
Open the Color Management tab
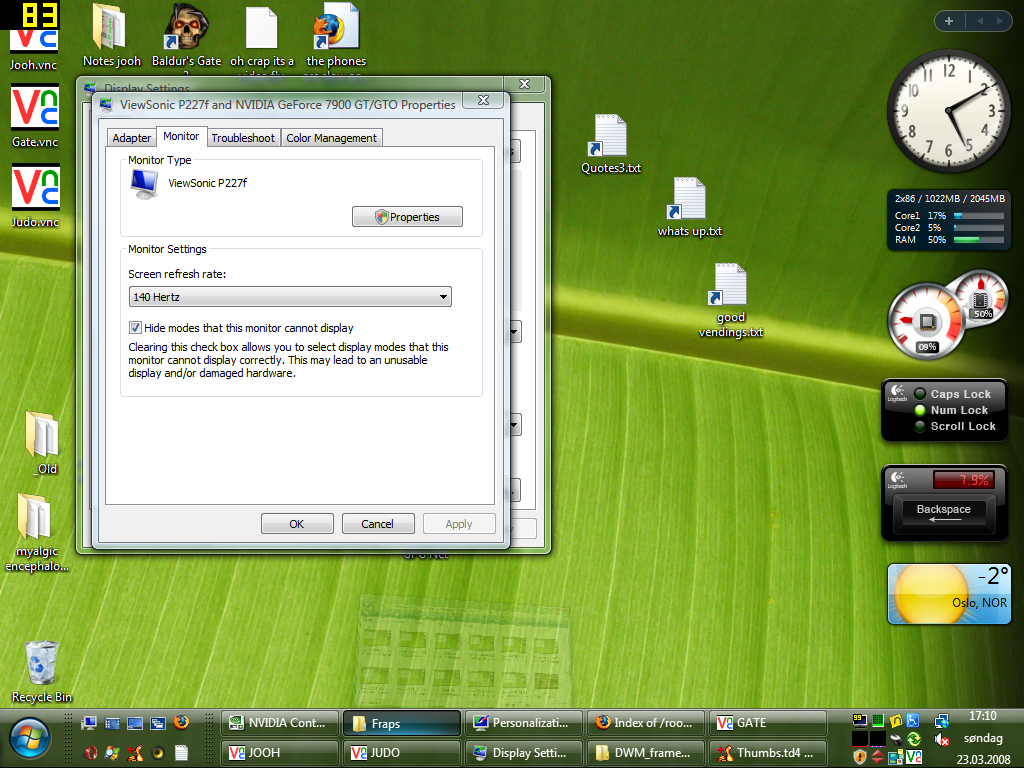click(331, 138)
